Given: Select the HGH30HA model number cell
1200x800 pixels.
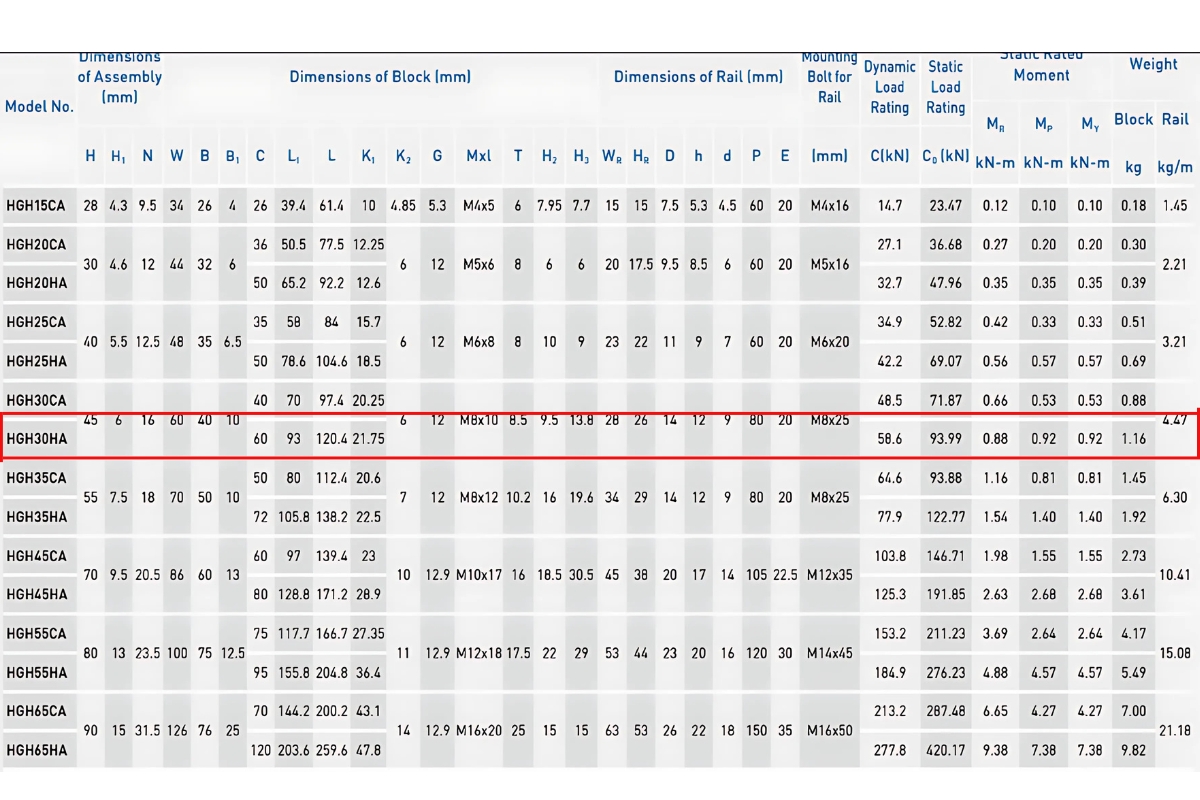Looking at the screenshot, I should point(36,438).
